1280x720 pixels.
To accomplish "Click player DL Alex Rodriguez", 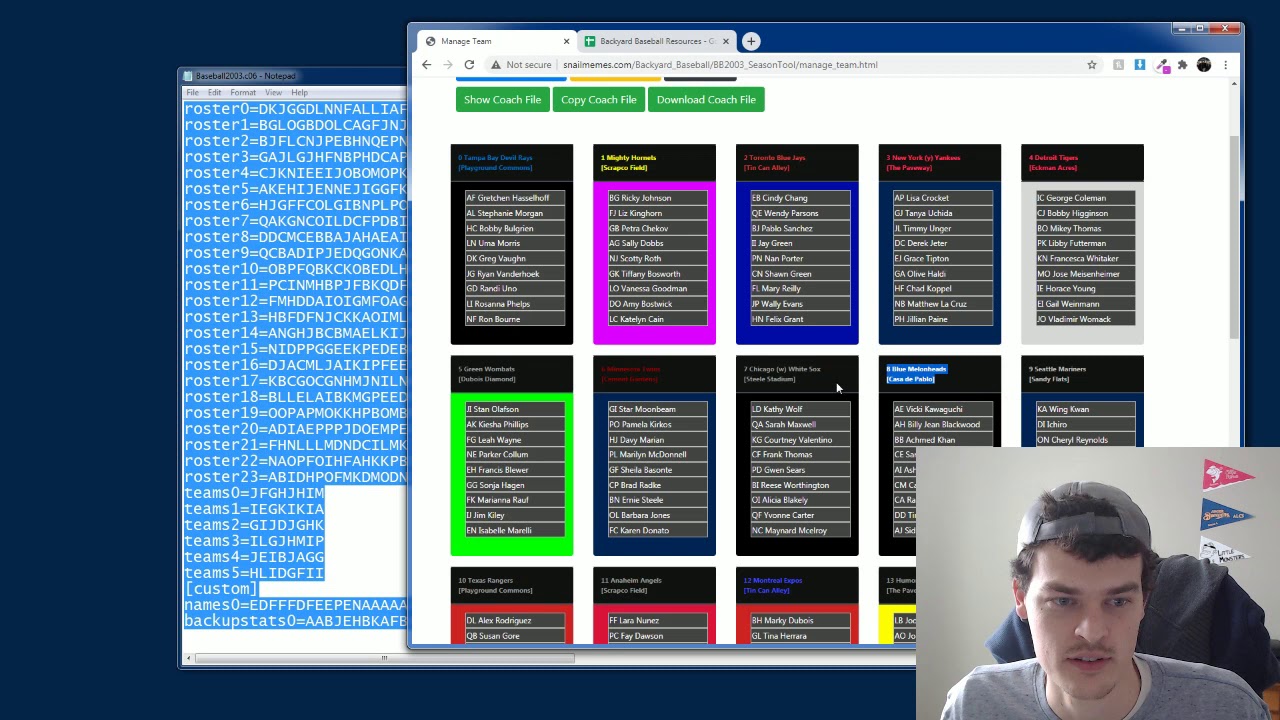I will pyautogui.click(x=515, y=620).
